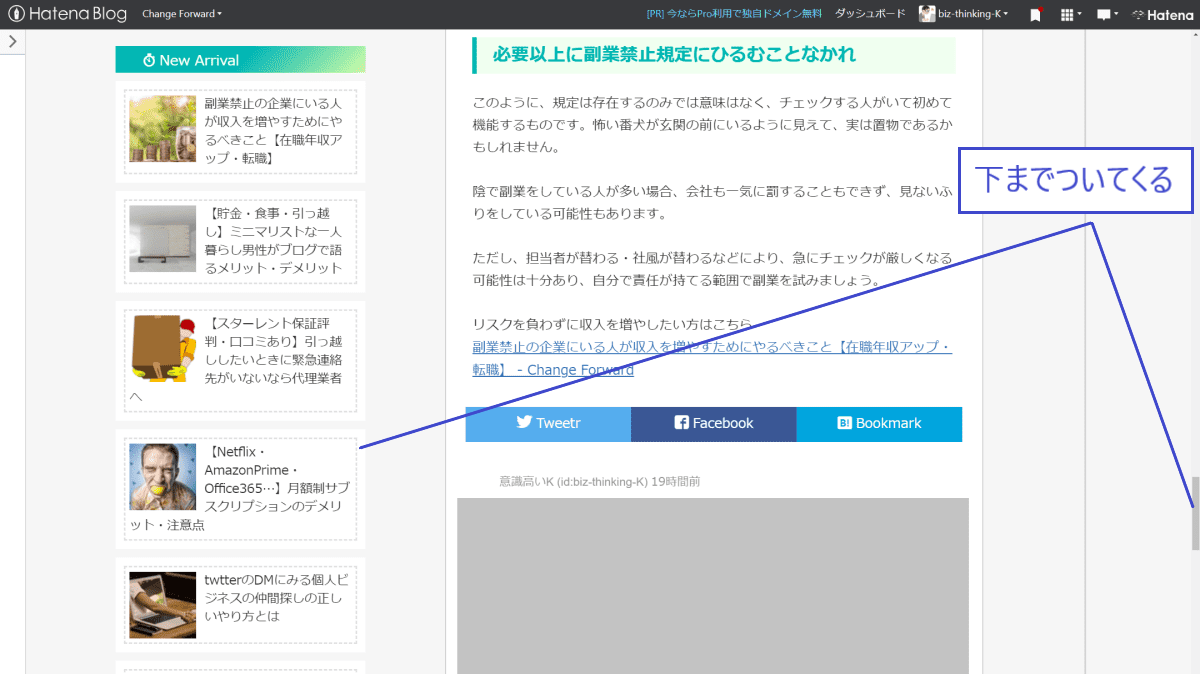Go to ダッシュボード
Image resolution: width=1200 pixels, height=674 pixels.
[870, 14]
